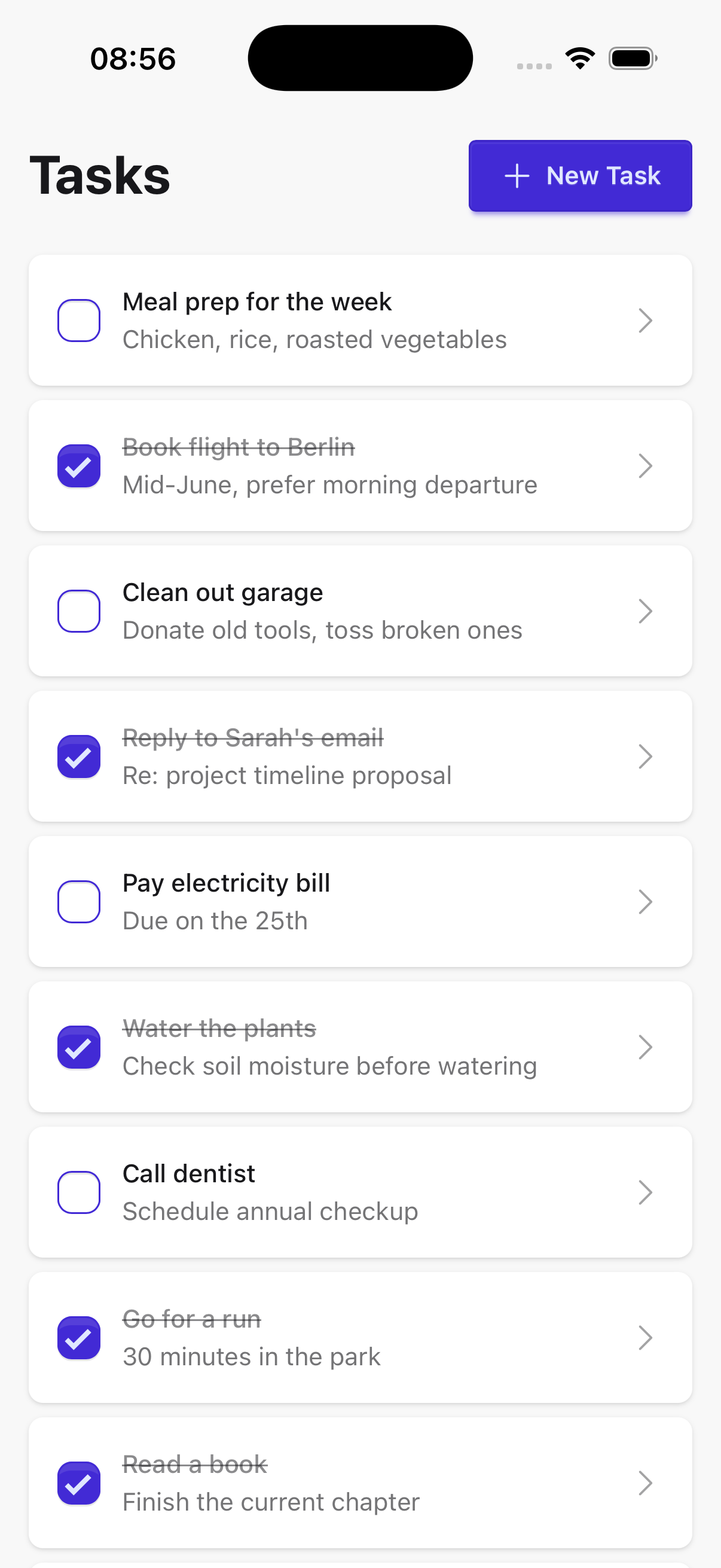Open Meal prep details via chevron
Viewport: 721px width, 1568px height.
(645, 320)
